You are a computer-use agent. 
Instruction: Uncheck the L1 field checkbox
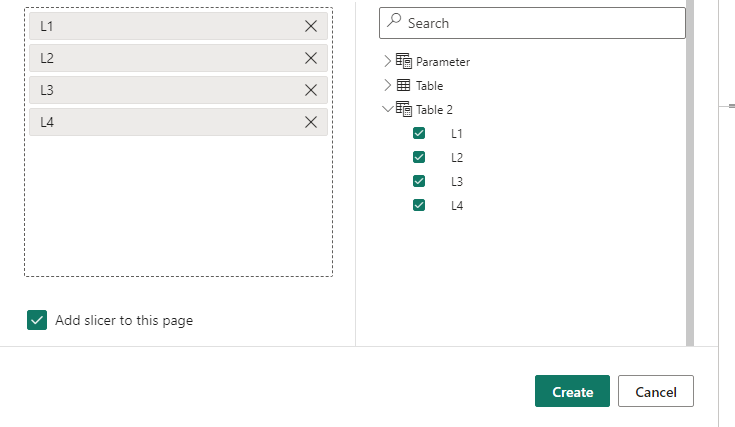[419, 133]
